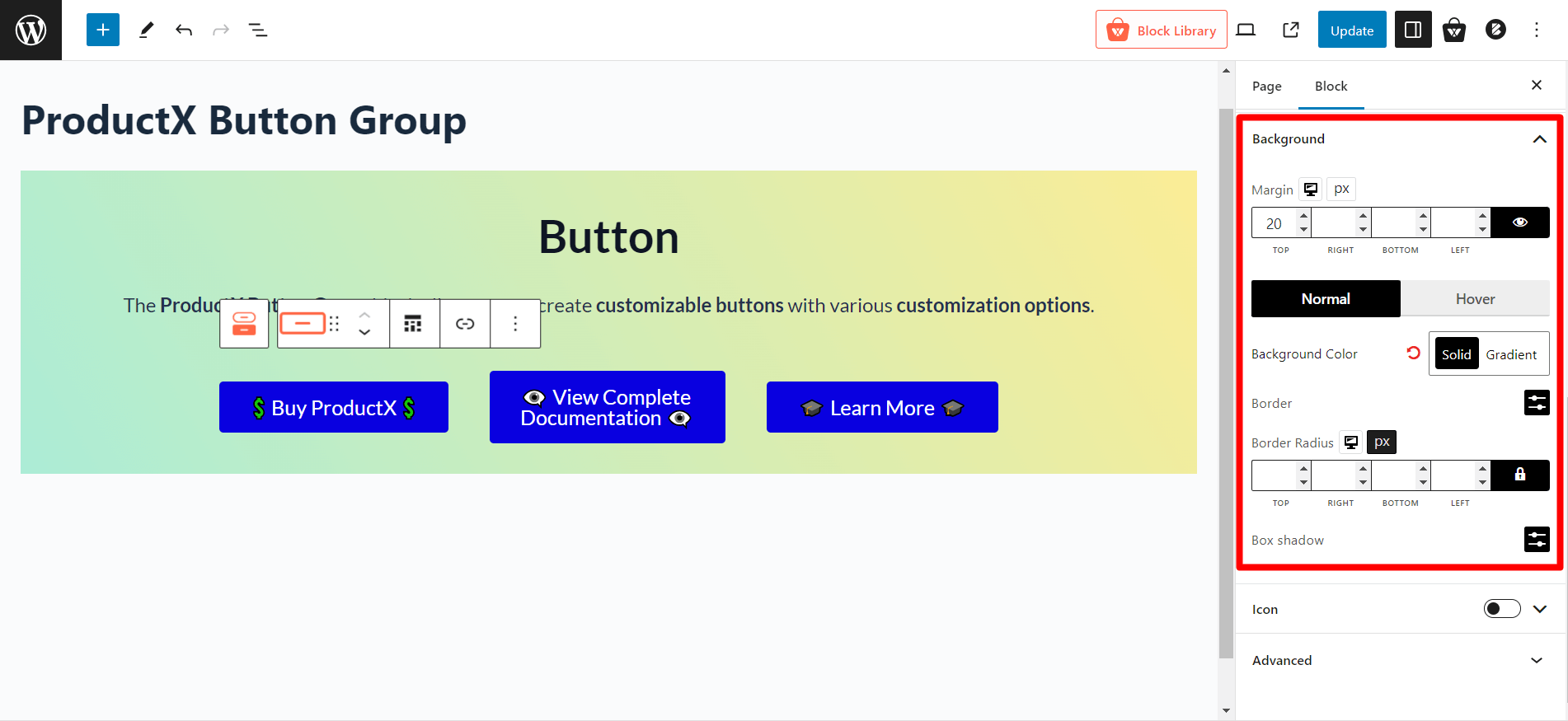Open the three-dot block options icon

[x=515, y=323]
